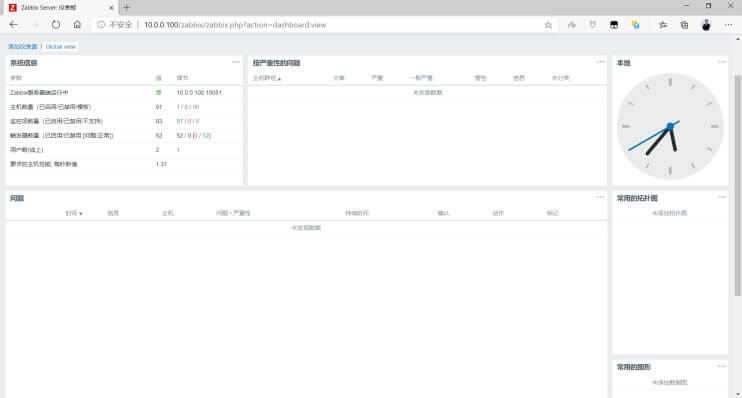
Task: Open the local clock widget menu
Action: (721, 62)
